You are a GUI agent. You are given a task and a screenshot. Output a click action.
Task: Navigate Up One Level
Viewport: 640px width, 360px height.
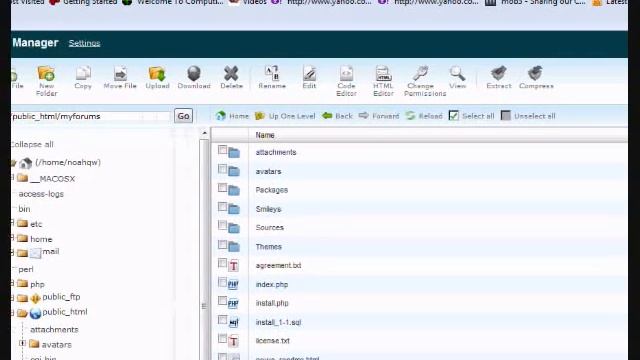[x=285, y=116]
